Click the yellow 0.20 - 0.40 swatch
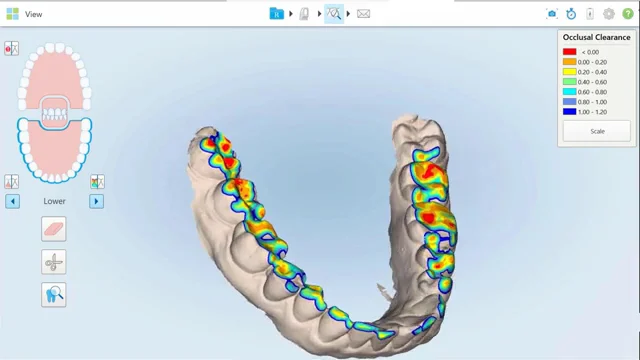 (x=569, y=72)
